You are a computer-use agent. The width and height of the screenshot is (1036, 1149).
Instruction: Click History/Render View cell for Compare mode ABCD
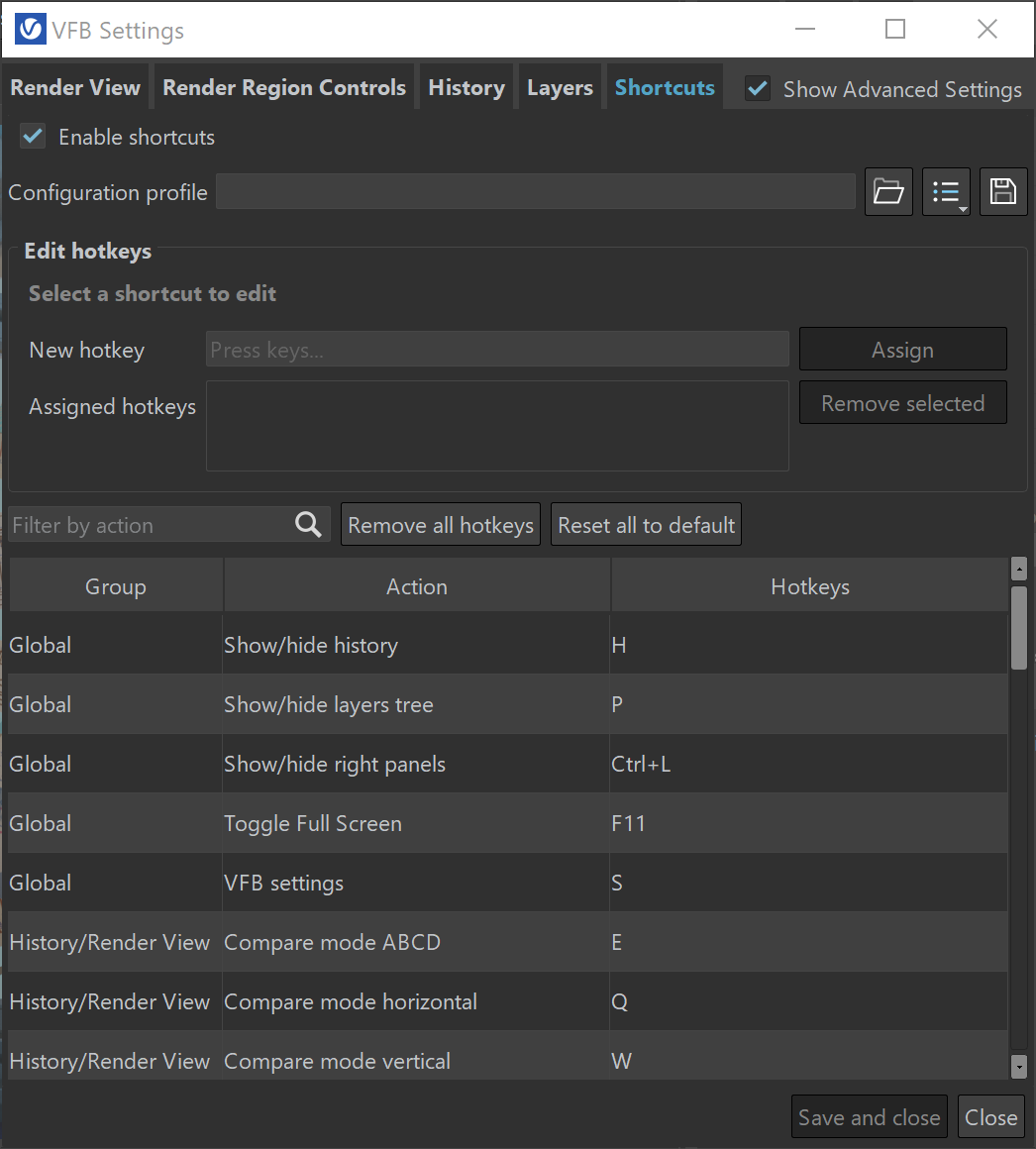115,942
